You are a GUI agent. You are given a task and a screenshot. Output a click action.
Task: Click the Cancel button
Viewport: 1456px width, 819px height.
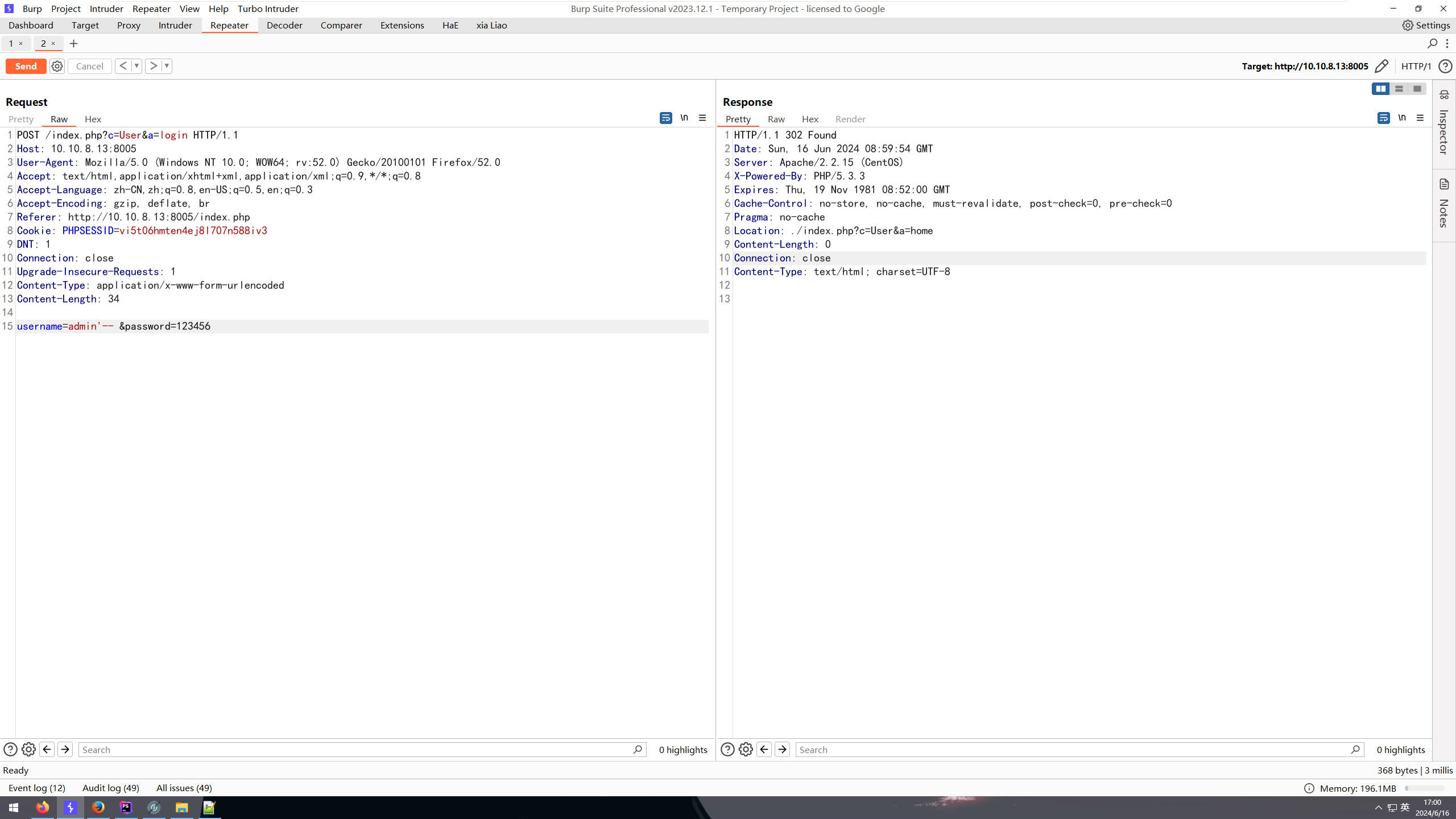[x=90, y=66]
